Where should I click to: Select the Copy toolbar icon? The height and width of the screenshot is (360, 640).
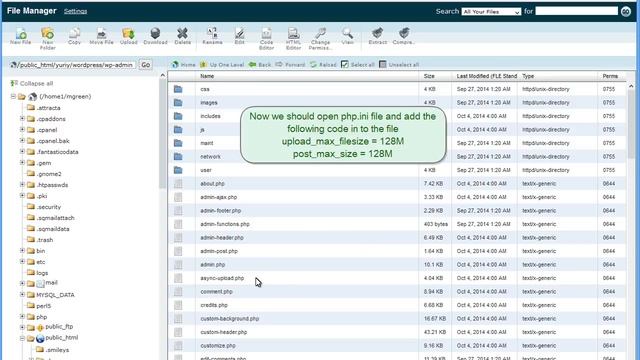pos(74,36)
